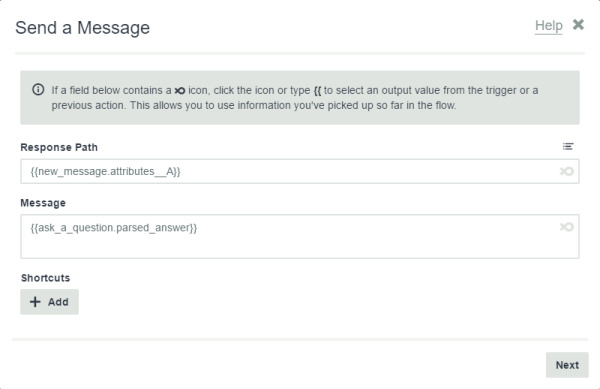The image size is (600, 389).
Task: Add a new shortcut
Action: pos(49,302)
